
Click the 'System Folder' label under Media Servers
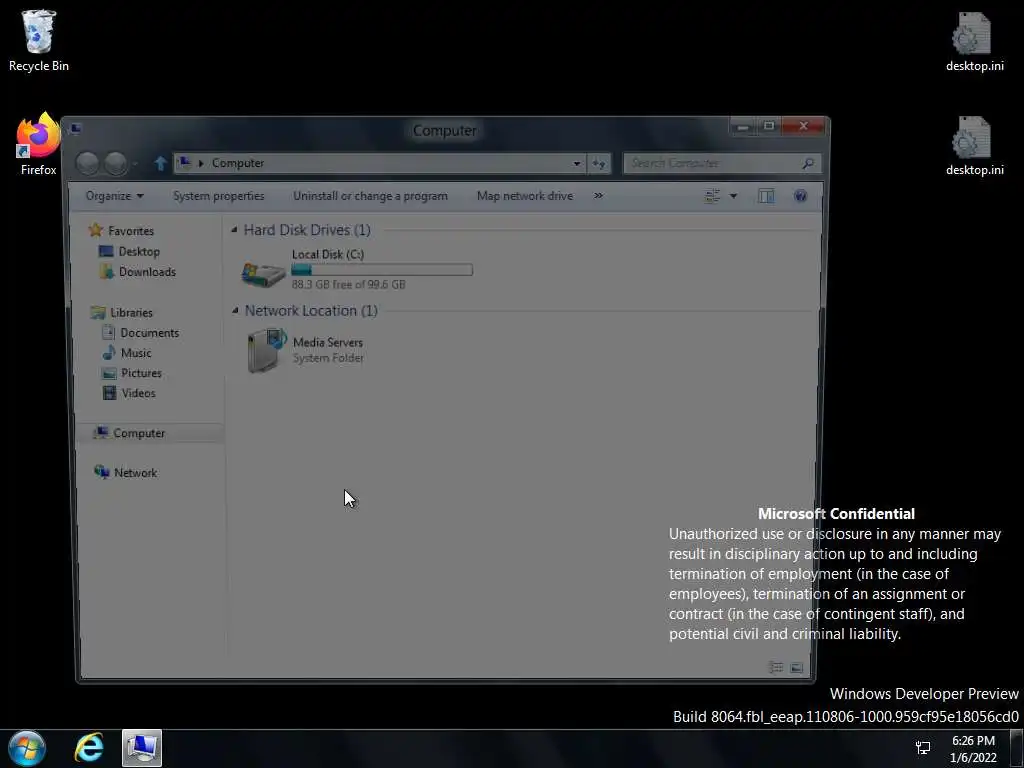328,358
